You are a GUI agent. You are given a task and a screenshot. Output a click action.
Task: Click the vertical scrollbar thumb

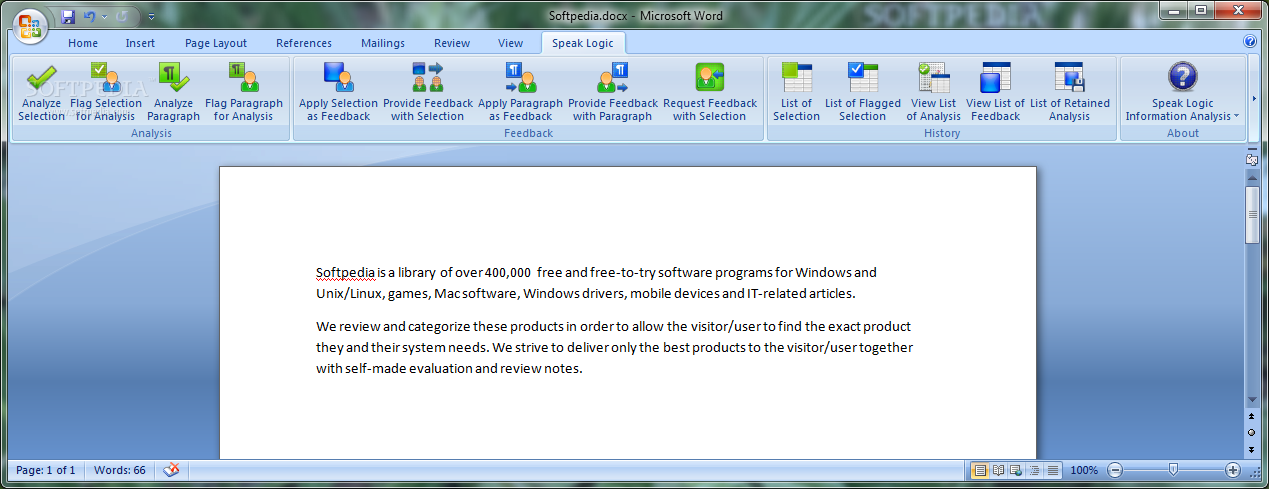pos(1251,213)
